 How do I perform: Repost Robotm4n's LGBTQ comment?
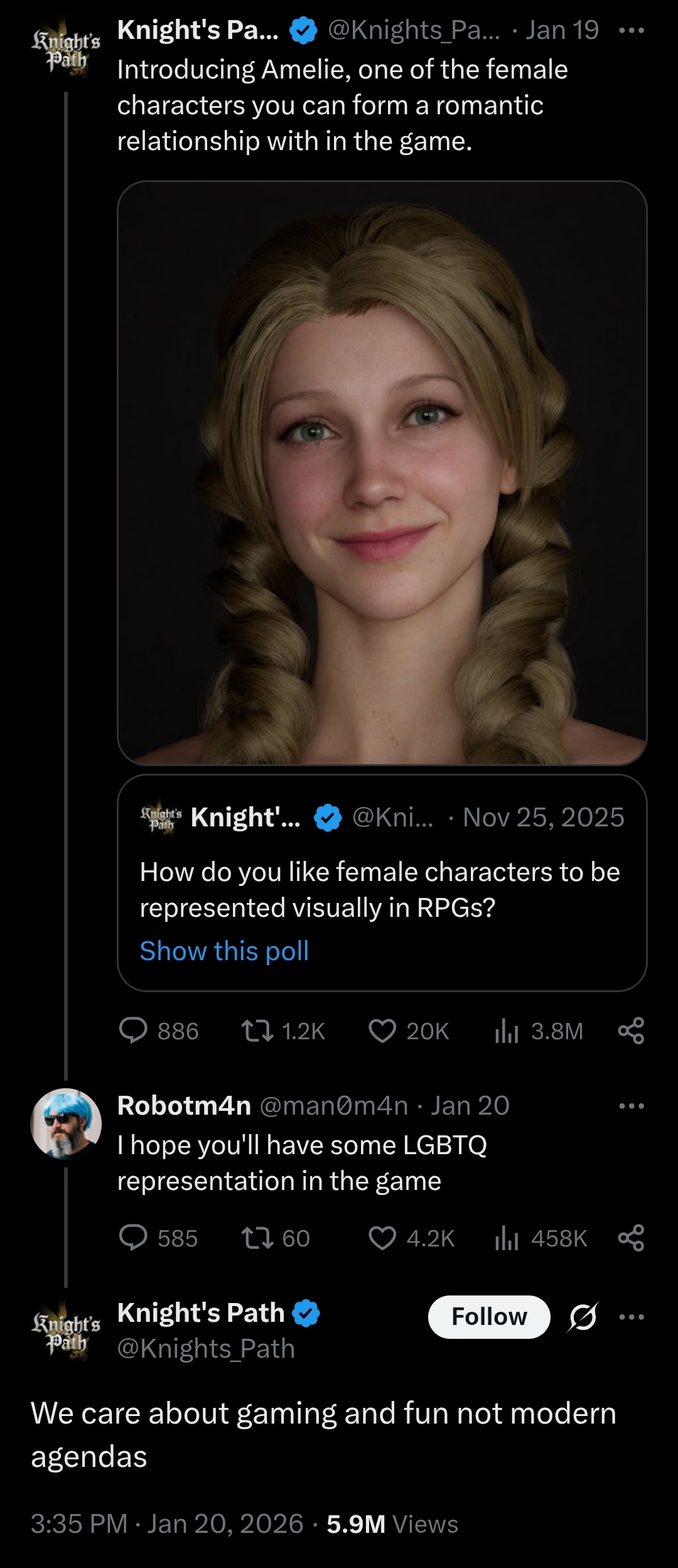coord(257,1238)
